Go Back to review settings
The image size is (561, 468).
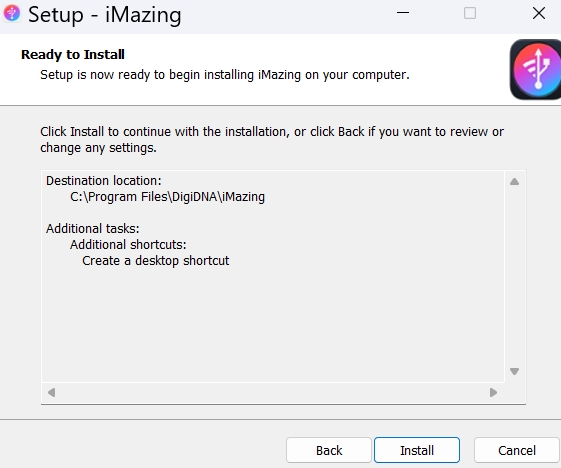click(x=329, y=450)
